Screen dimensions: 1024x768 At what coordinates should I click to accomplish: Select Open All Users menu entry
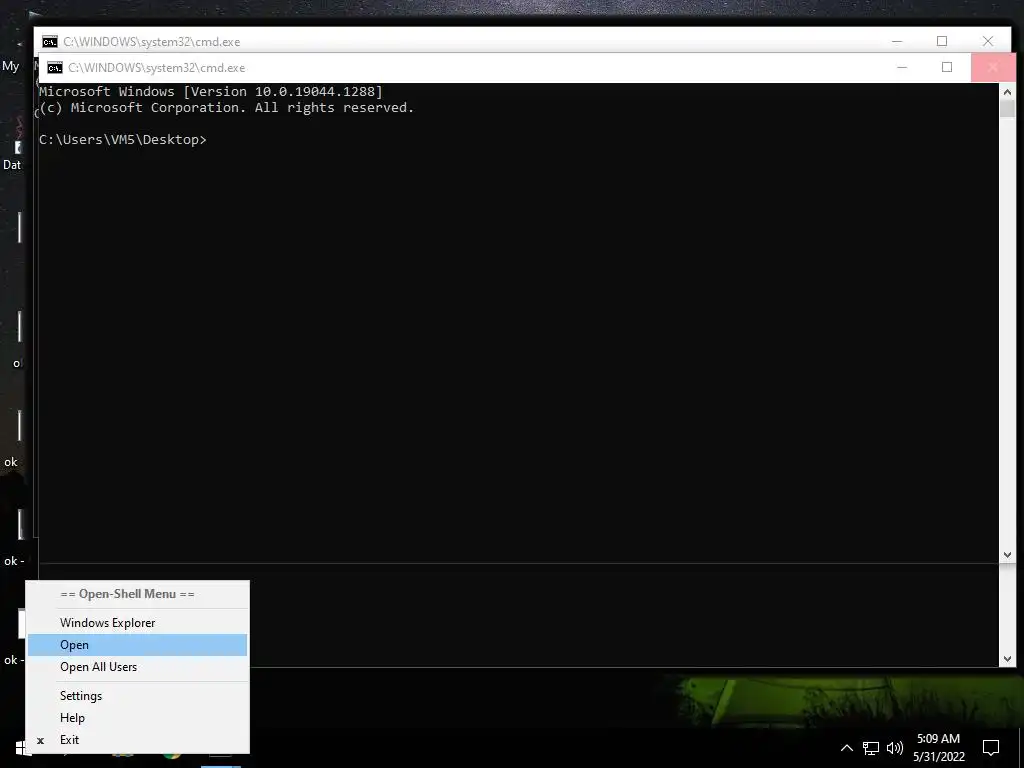(137, 667)
